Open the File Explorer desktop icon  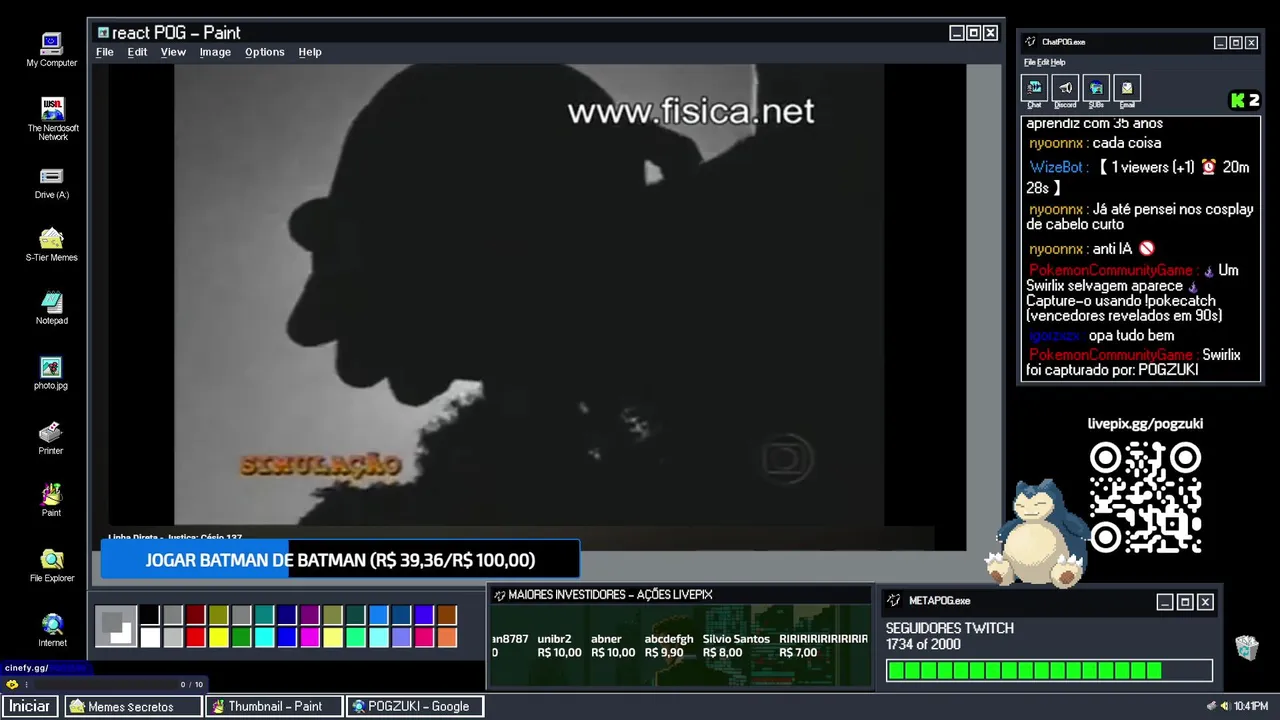pyautogui.click(x=52, y=565)
